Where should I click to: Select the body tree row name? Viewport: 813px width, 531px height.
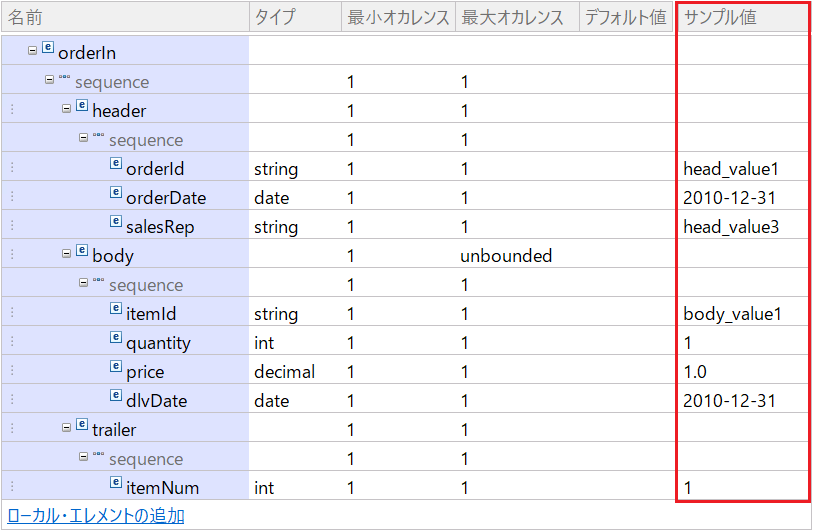(x=113, y=256)
